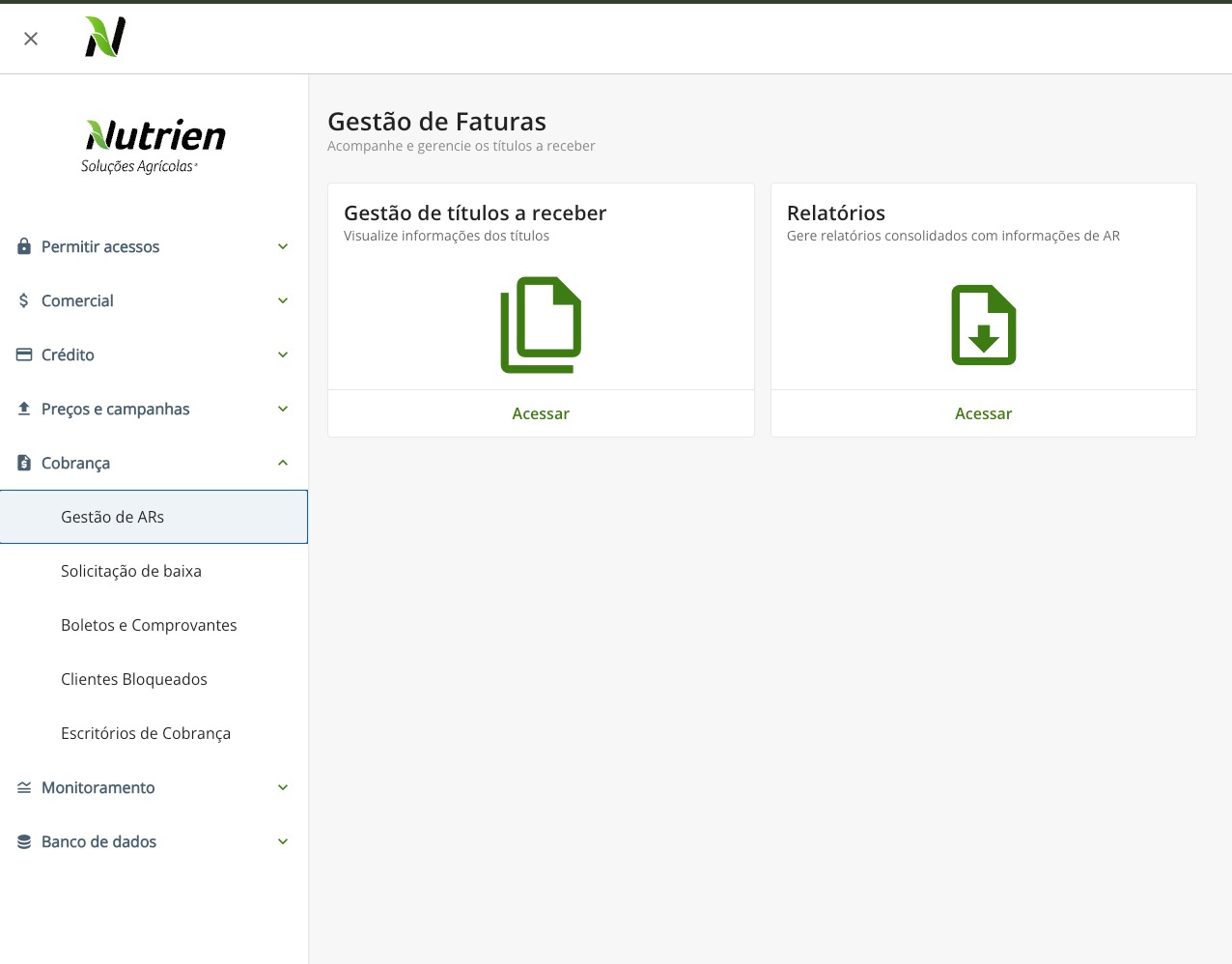Click the copied documents icon for títulos a receber
The height and width of the screenshot is (964, 1232).
[541, 325]
